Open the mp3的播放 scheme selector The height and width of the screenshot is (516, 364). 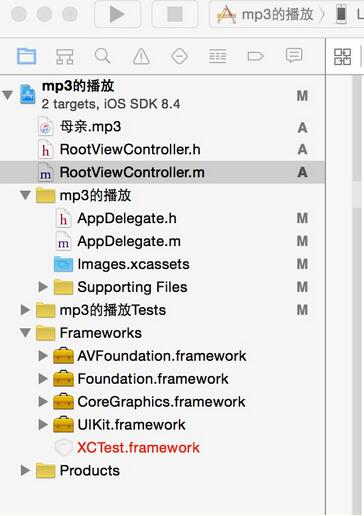pos(270,14)
